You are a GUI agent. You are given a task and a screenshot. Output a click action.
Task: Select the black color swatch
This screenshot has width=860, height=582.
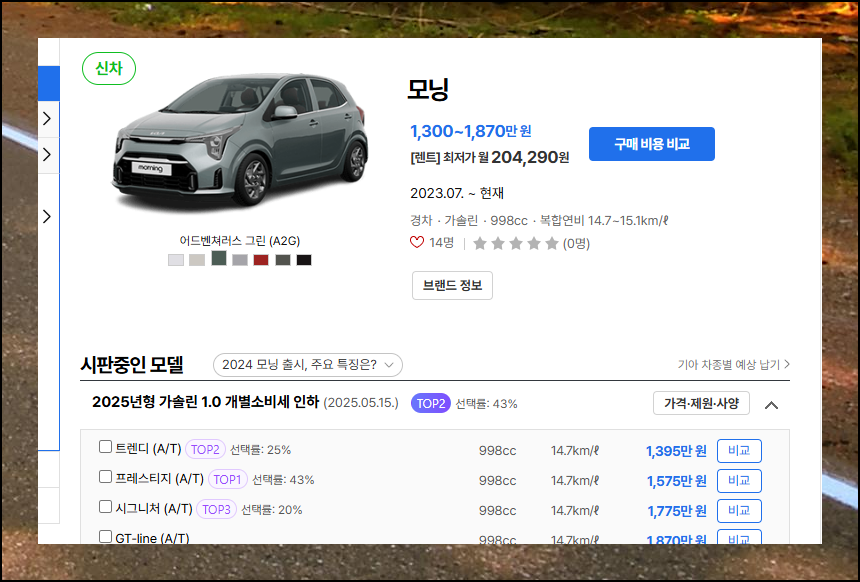[304, 259]
